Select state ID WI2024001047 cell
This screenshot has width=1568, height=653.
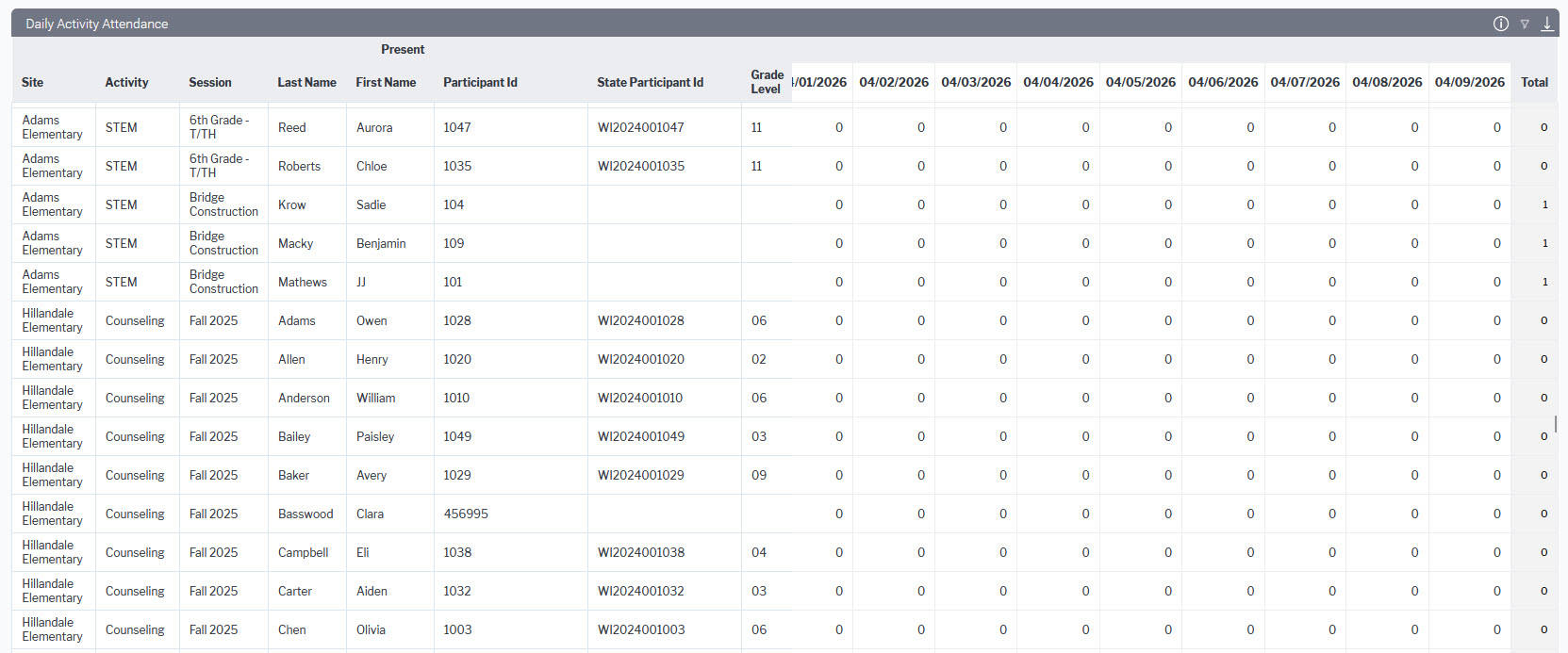click(665, 127)
